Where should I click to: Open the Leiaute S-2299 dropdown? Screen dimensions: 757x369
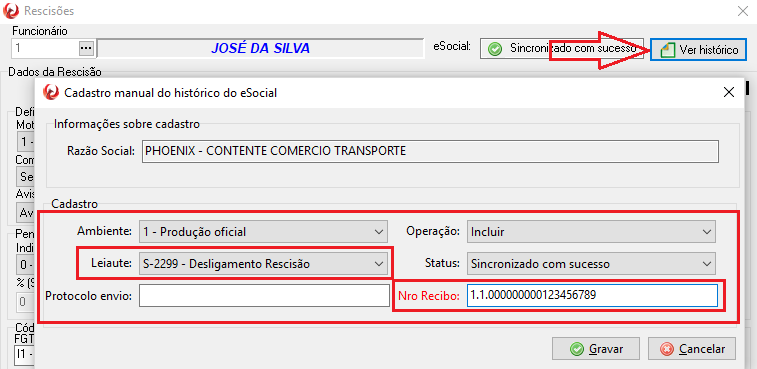[263, 264]
